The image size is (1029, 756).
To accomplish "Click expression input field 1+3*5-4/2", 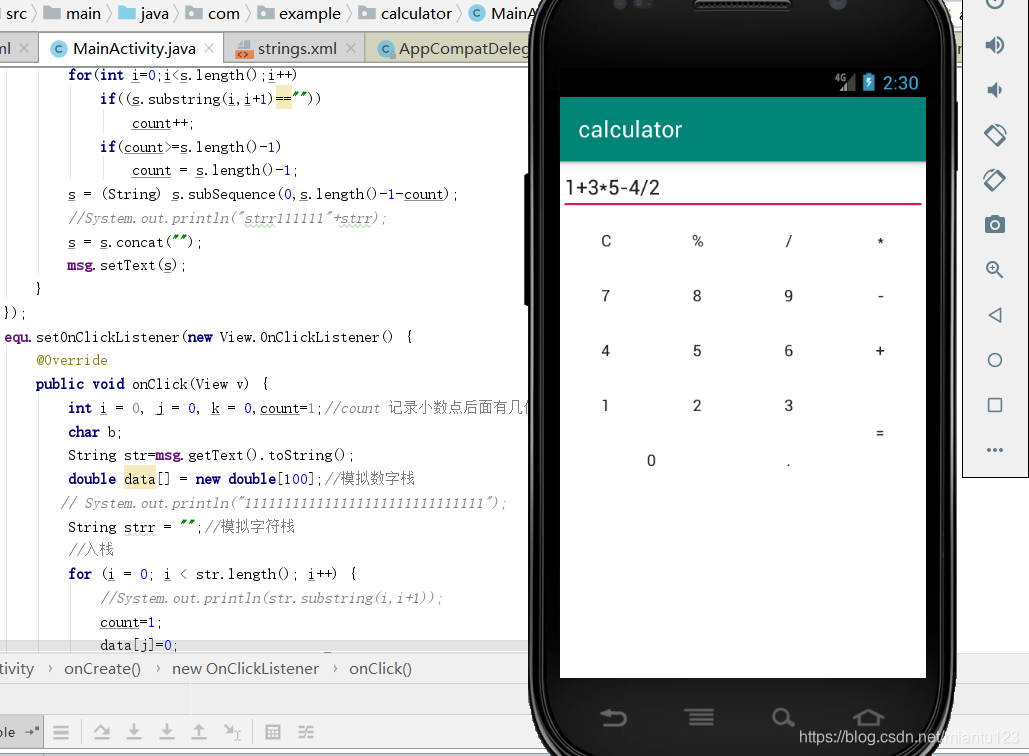I will pyautogui.click(x=743, y=188).
